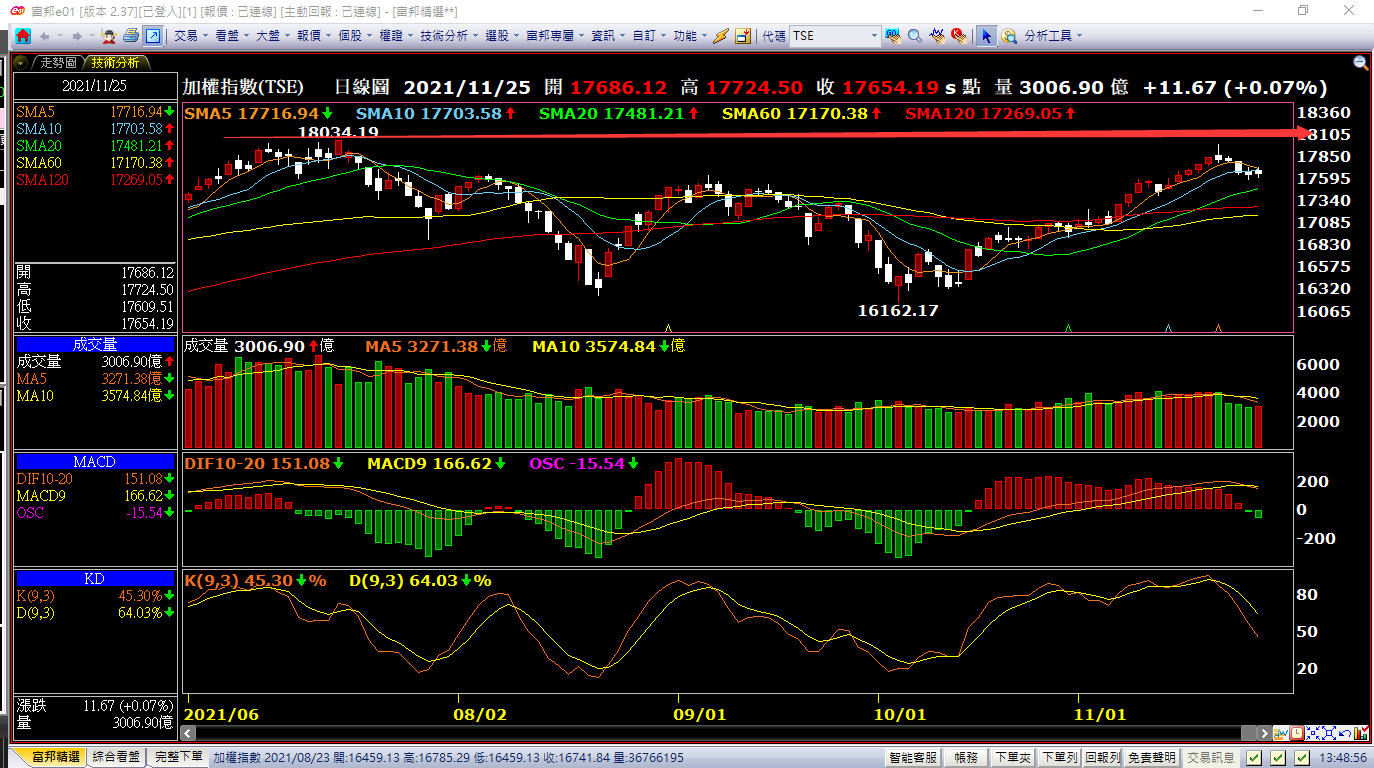Click the round yellow button left of 走勢圖
The width and height of the screenshot is (1374, 768).
click(22, 62)
